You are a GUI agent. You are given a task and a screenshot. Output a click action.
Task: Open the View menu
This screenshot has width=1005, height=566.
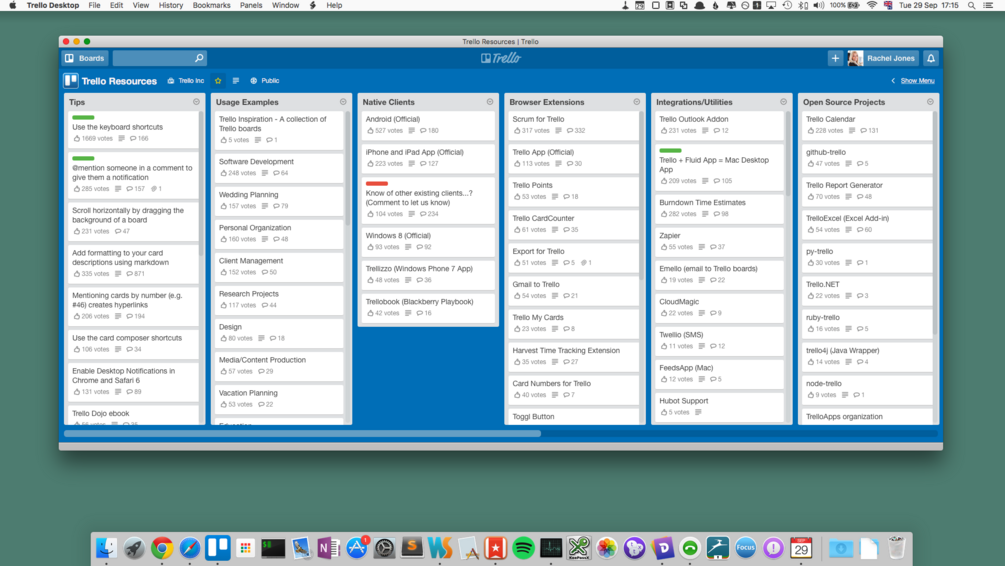tap(140, 5)
